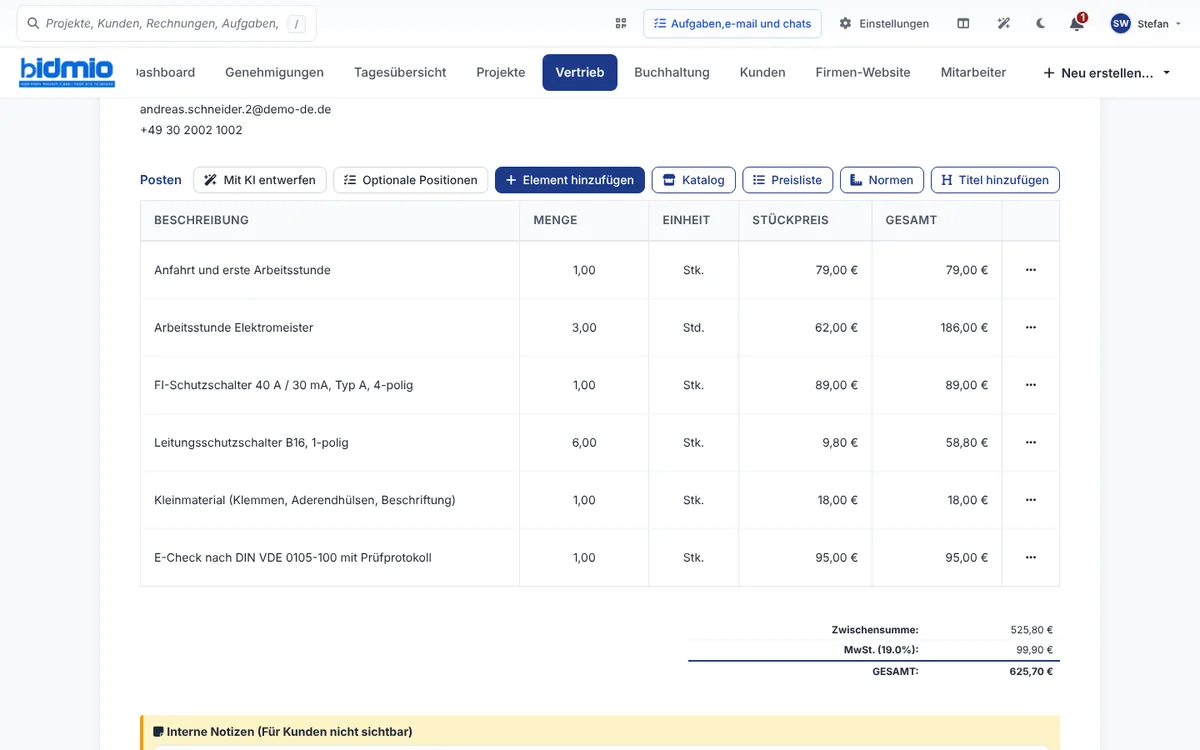Click Titel hinzufügen button
Image resolution: width=1200 pixels, height=750 pixels.
pyautogui.click(x=995, y=180)
